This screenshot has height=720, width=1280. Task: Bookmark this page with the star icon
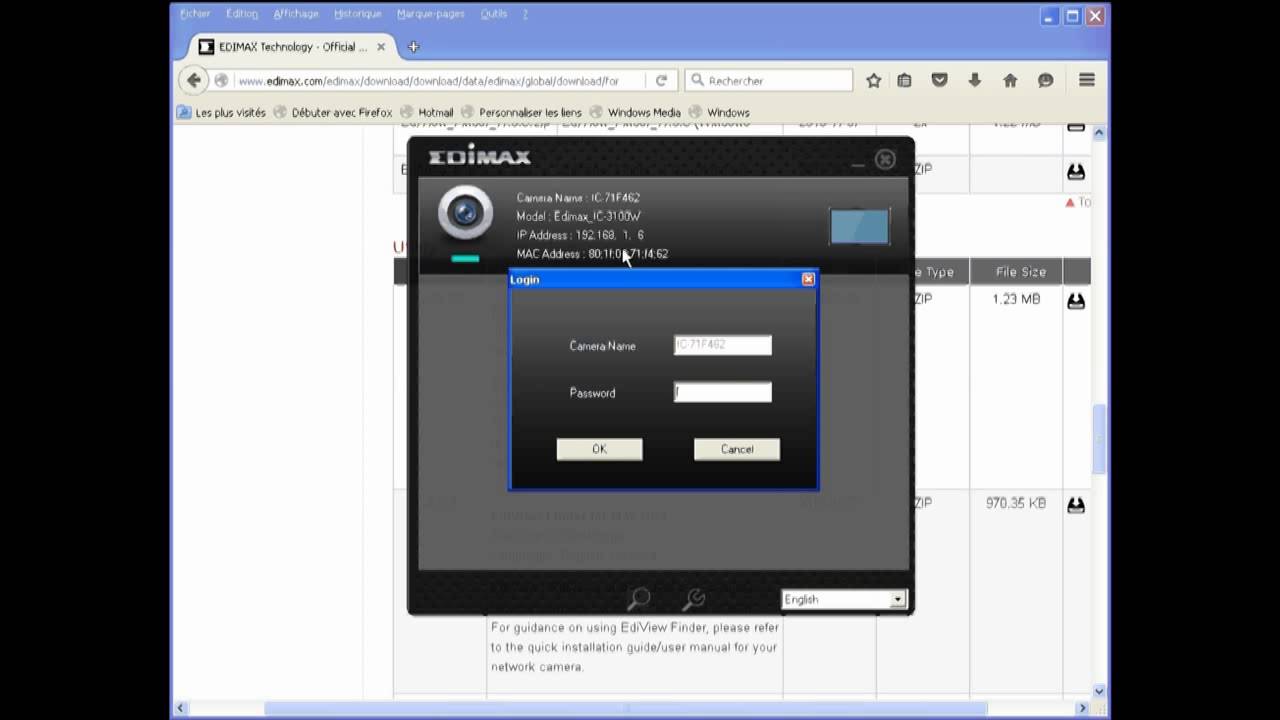coord(874,81)
